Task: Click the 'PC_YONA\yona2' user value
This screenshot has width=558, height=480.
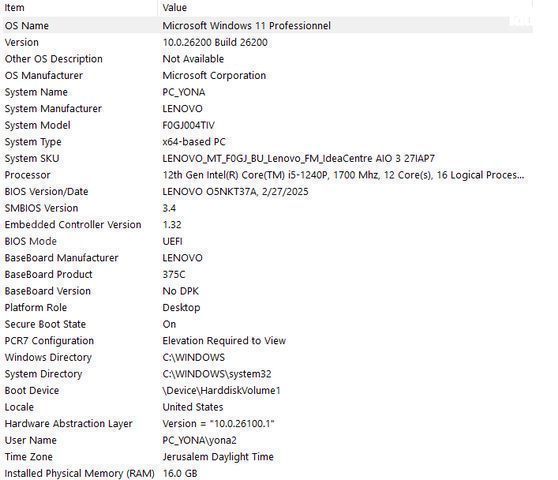Action: pyautogui.click(x=199, y=440)
